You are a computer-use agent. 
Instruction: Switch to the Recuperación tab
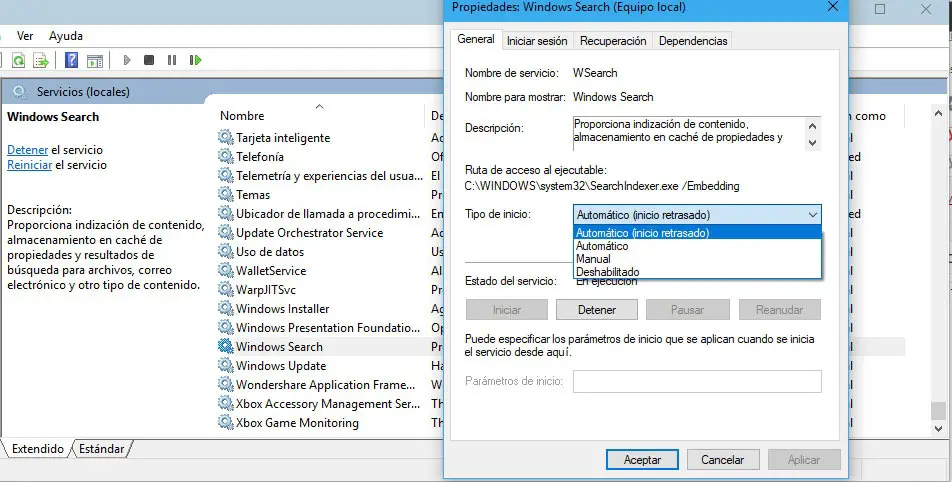[613, 41]
